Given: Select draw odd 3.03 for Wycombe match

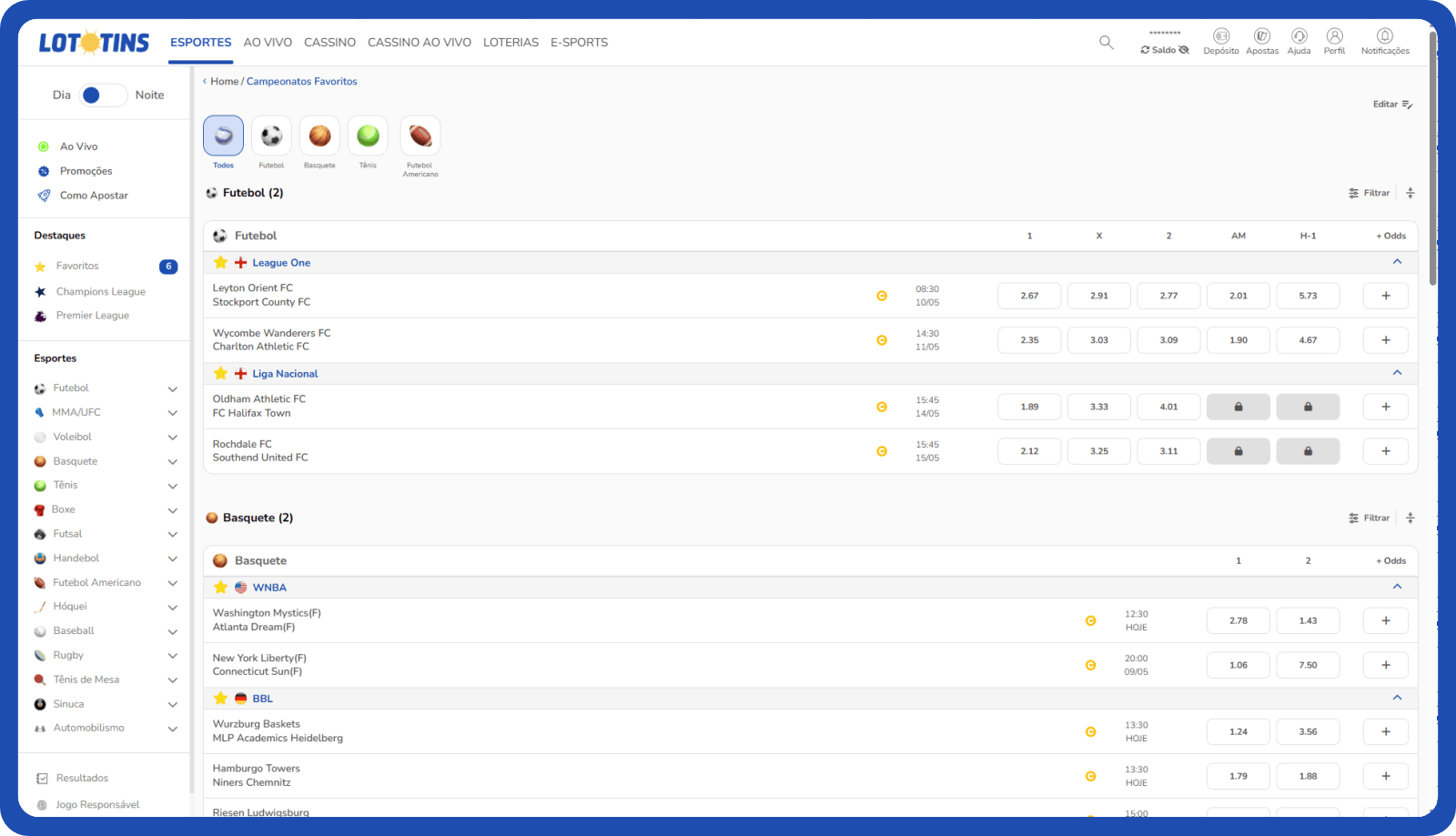Looking at the screenshot, I should pos(1099,340).
